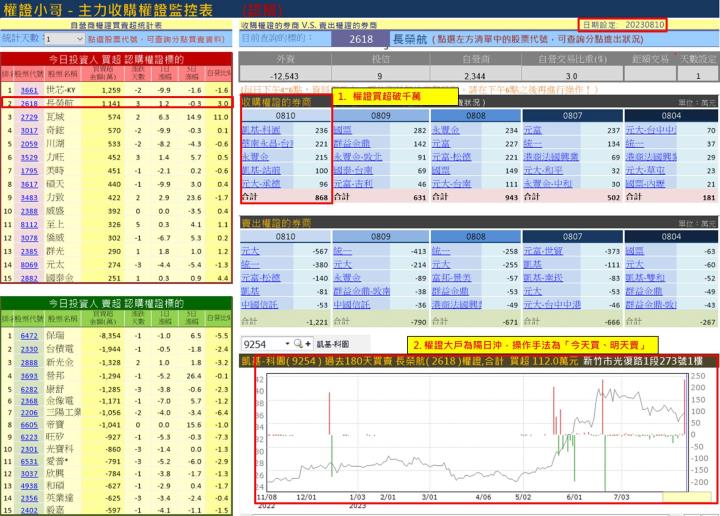Open stock code 2385 群光 link

(29, 252)
